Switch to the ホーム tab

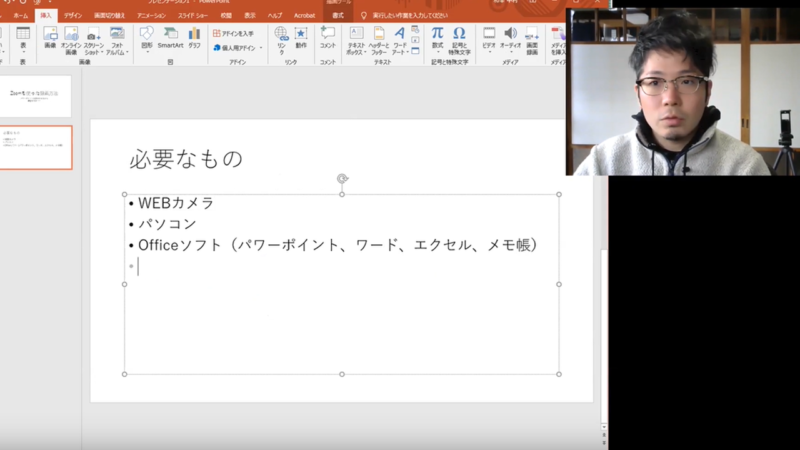tap(21, 16)
